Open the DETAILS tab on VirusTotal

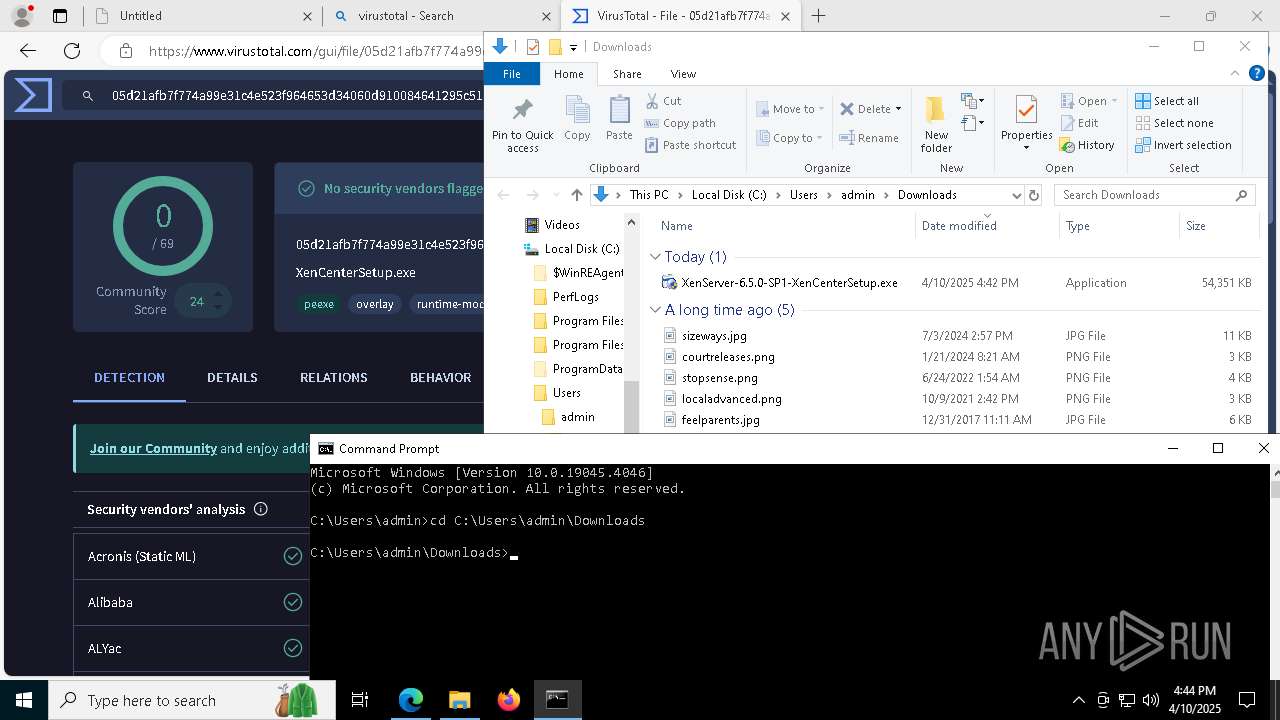tap(232, 377)
